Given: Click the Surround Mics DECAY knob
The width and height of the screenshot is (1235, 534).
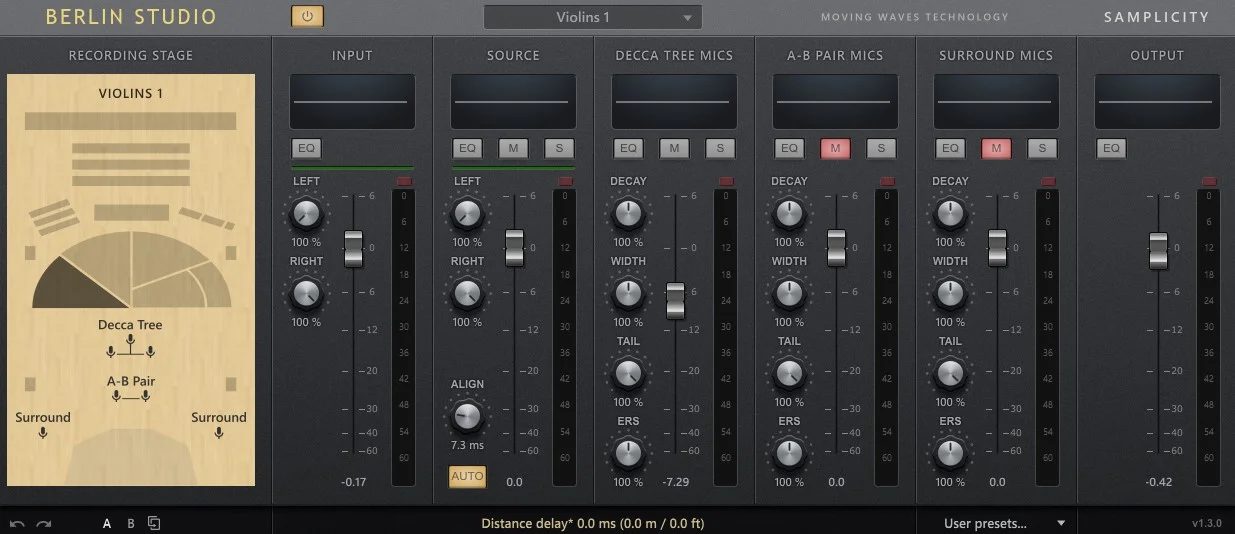Looking at the screenshot, I should pyautogui.click(x=950, y=213).
